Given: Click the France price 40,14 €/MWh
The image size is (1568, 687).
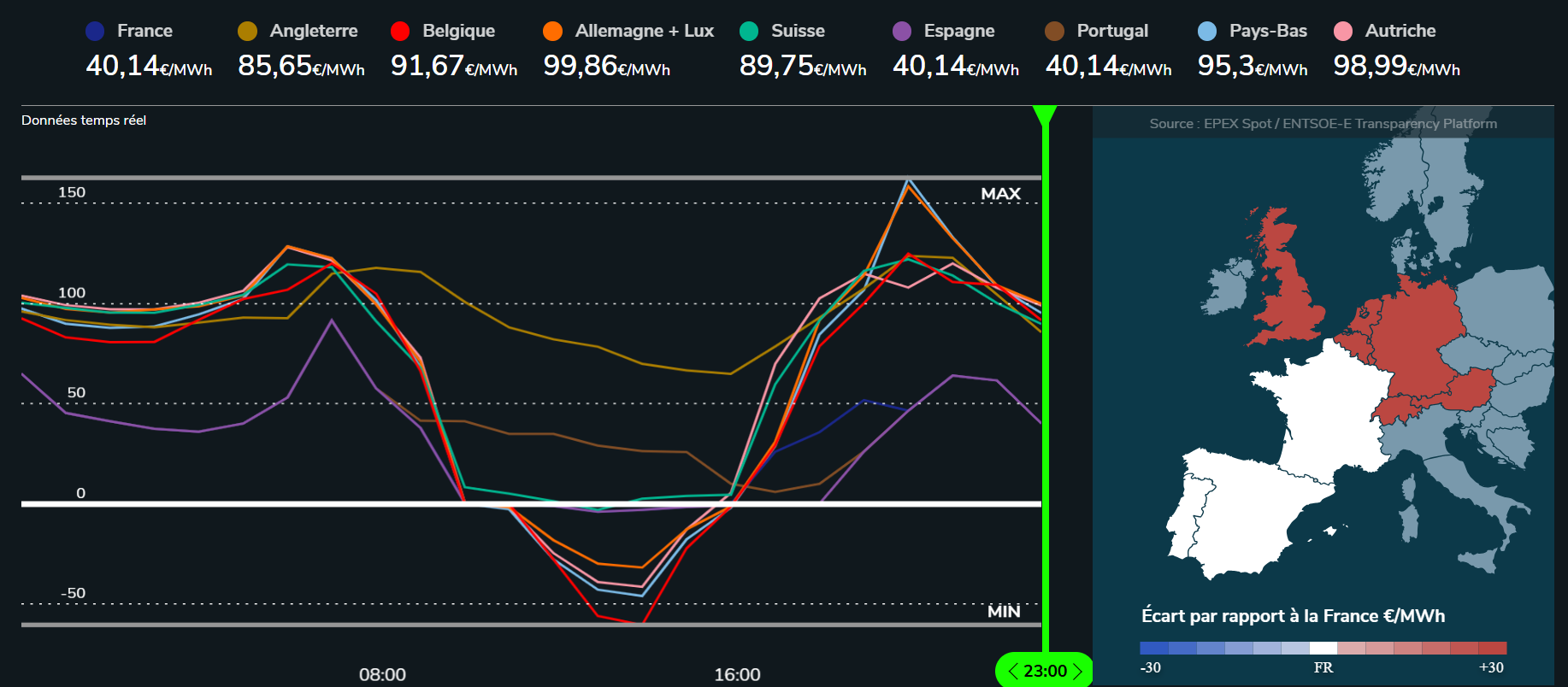Looking at the screenshot, I should (149, 66).
